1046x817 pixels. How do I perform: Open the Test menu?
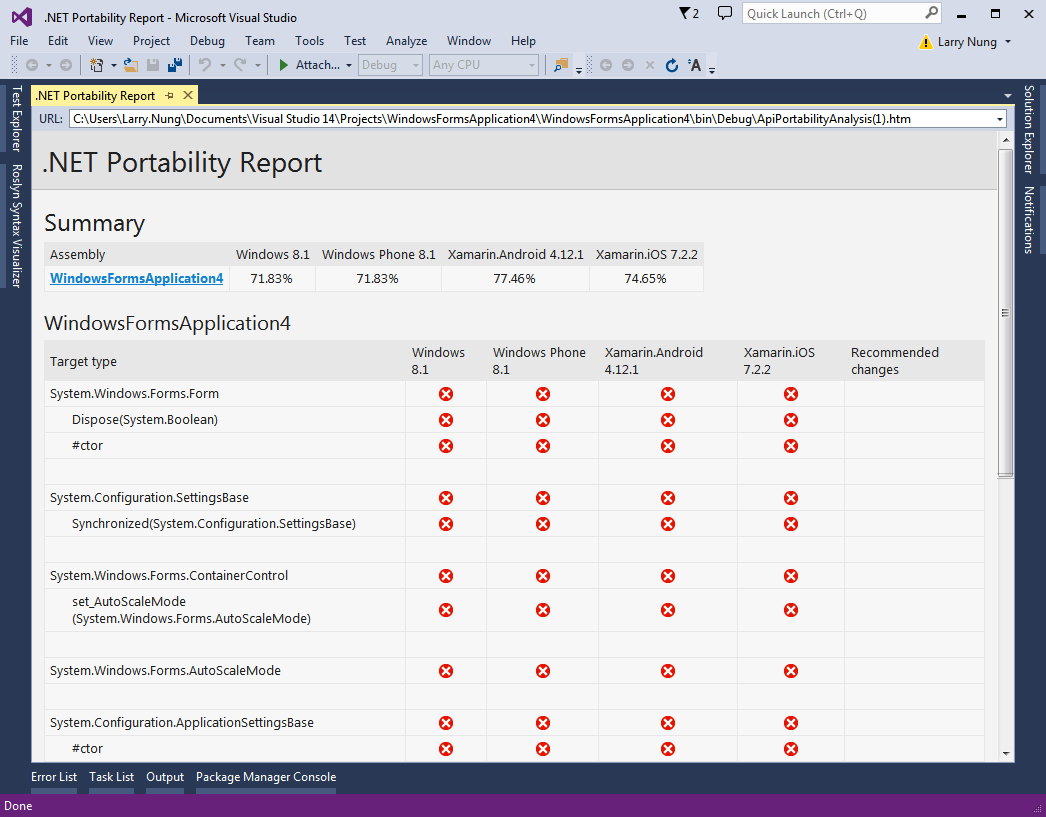[355, 41]
